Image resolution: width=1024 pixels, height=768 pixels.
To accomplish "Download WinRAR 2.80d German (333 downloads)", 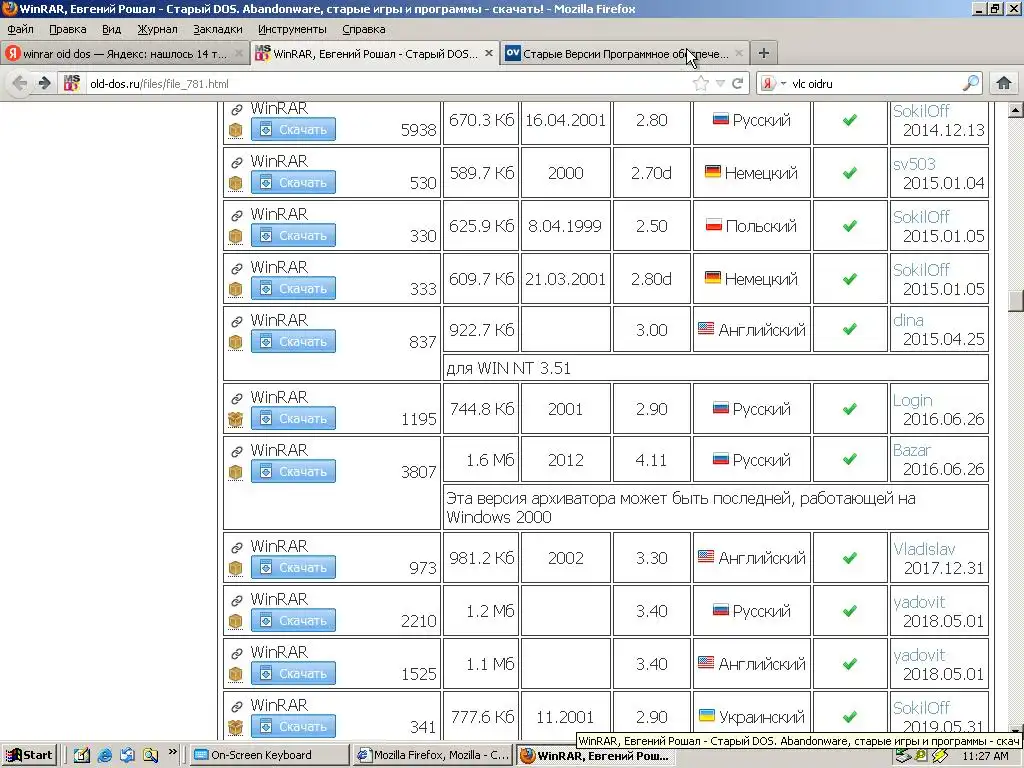I will (293, 288).
